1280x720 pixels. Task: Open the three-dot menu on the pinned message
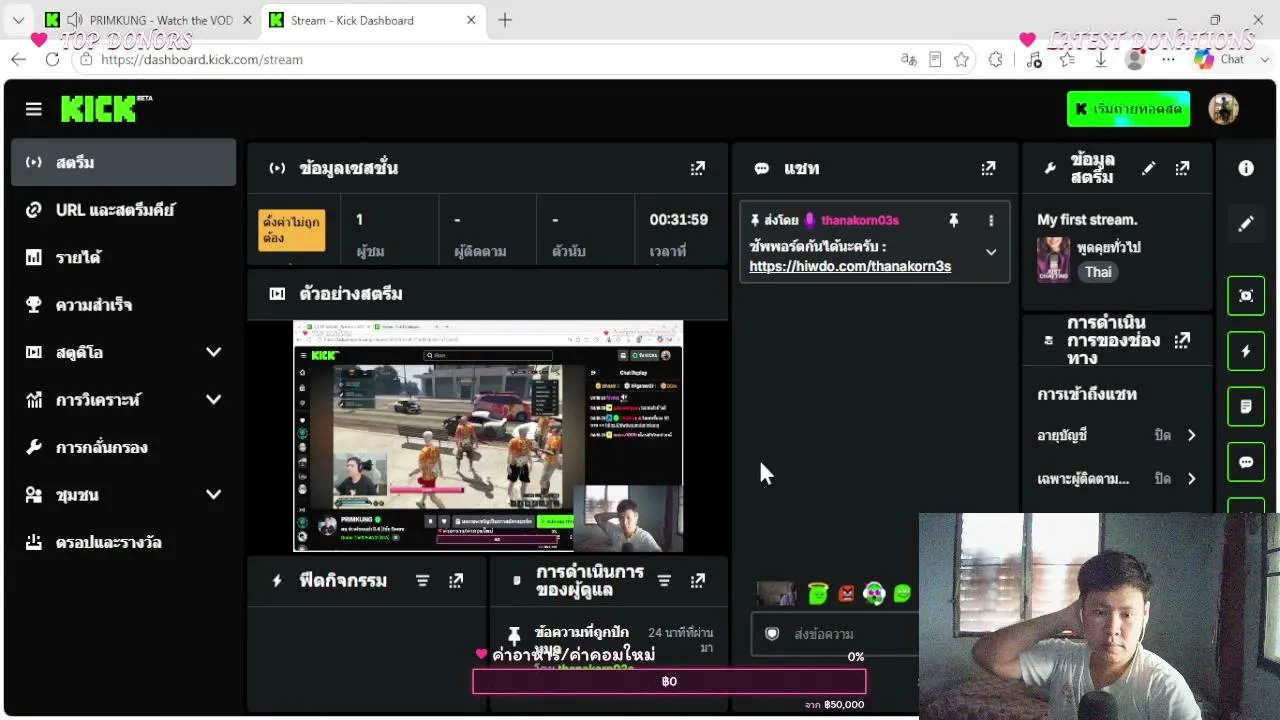991,220
